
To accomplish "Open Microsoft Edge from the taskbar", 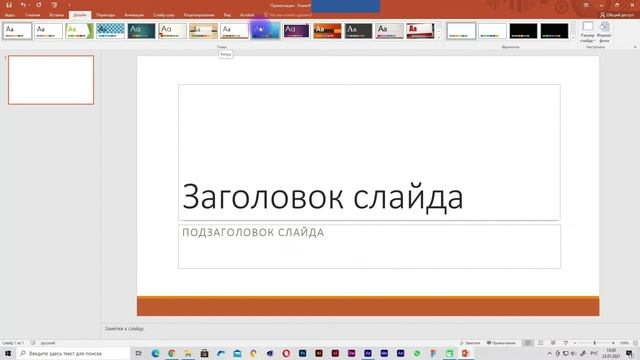I will click(156, 353).
